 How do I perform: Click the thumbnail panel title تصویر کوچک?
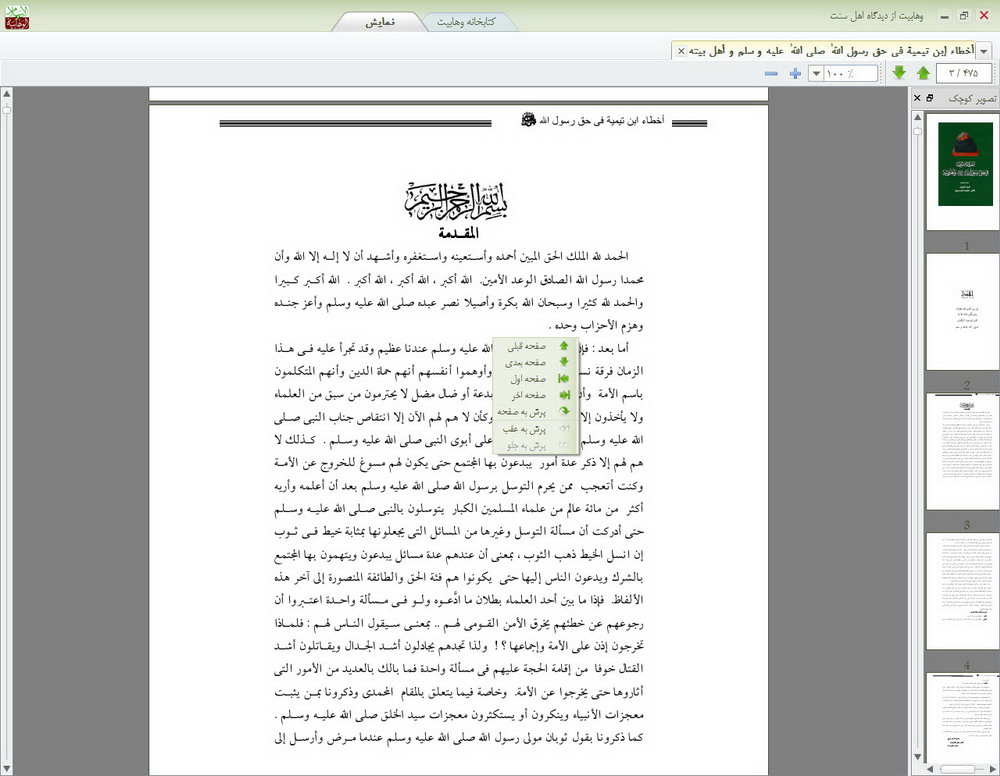pos(971,98)
